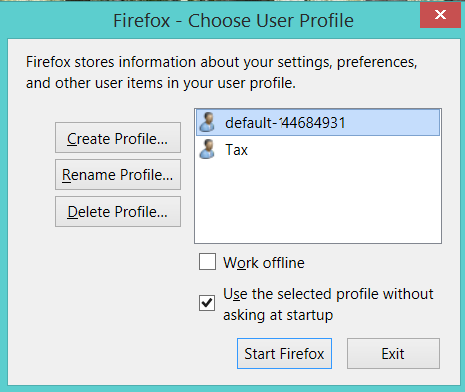This screenshot has width=465, height=392.
Task: Choose Delete Profile... button
Action: click(118, 211)
